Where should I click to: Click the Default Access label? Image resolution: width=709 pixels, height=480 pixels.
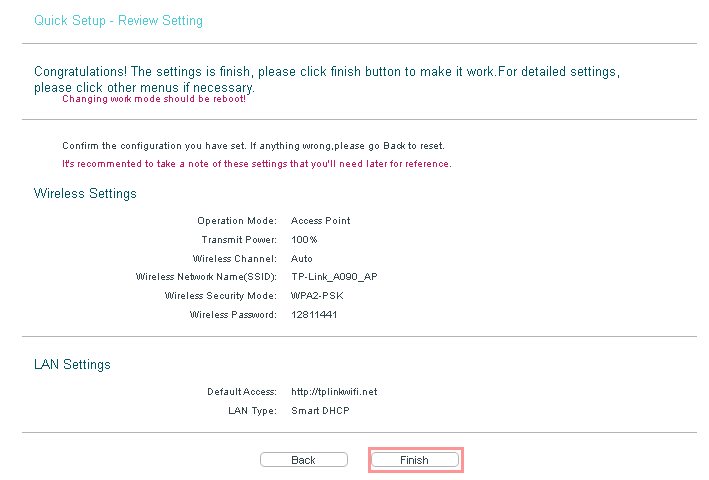pyautogui.click(x=241, y=392)
